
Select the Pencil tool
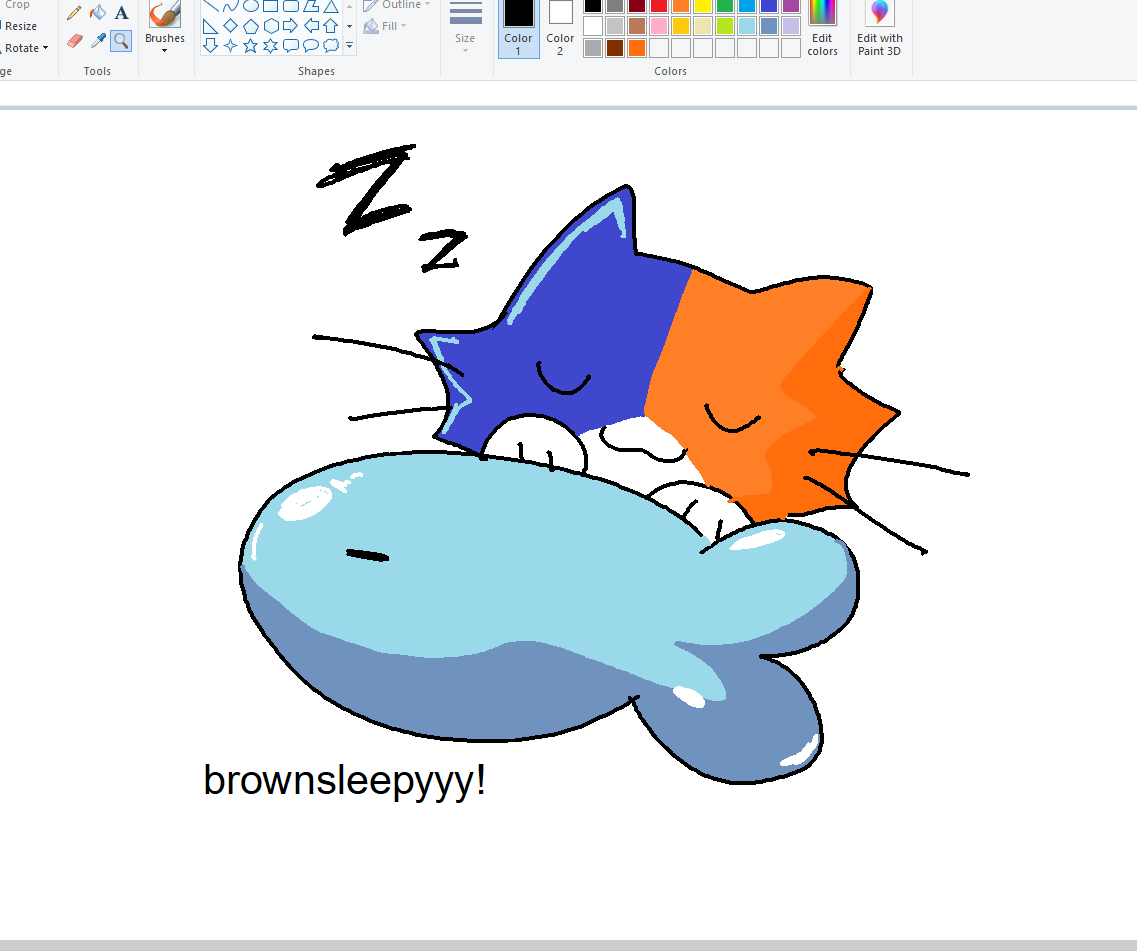click(74, 13)
